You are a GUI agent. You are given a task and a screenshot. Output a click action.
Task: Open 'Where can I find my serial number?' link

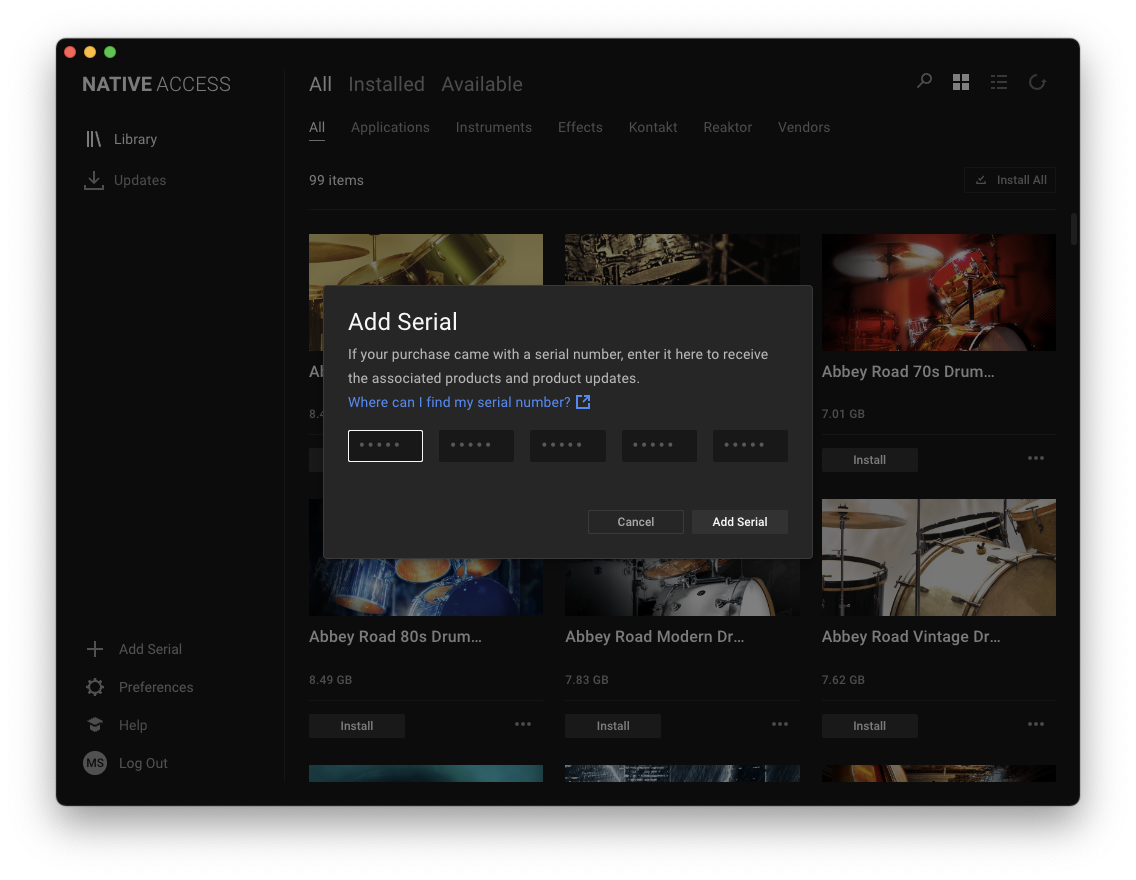point(459,402)
